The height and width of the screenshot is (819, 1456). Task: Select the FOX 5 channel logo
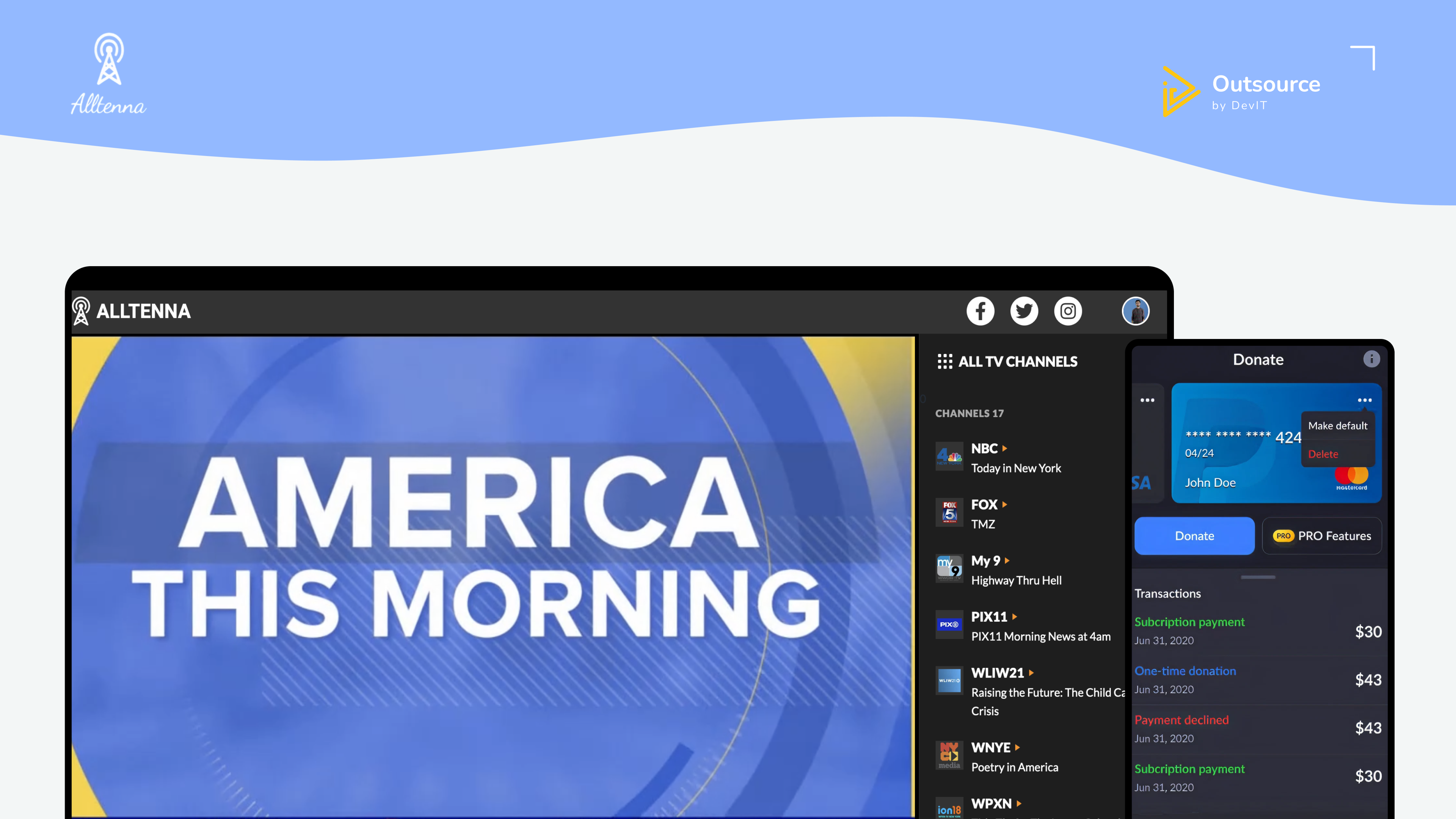tap(949, 512)
